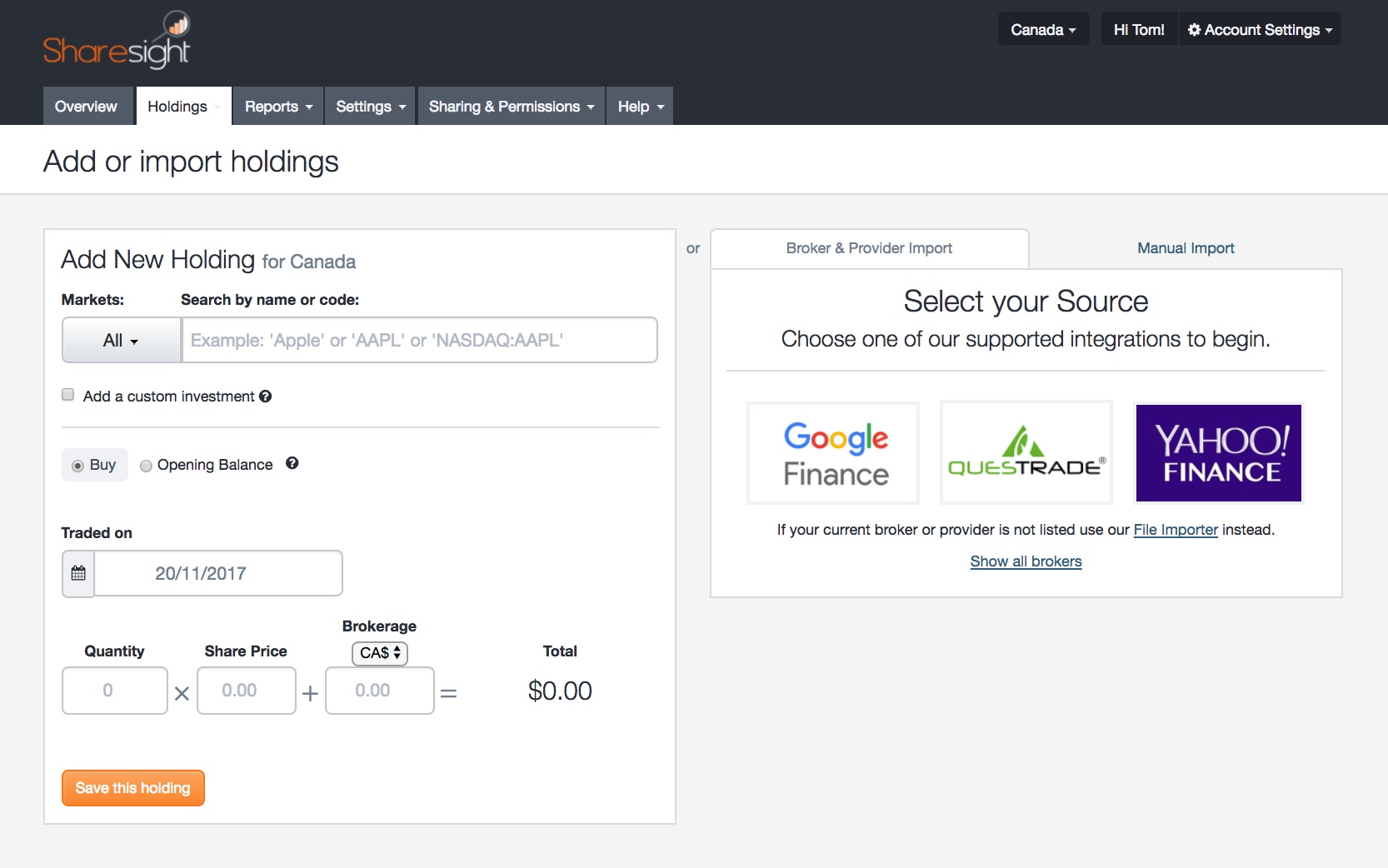Select Questrade as import source
The width and height of the screenshot is (1388, 868).
tap(1026, 452)
